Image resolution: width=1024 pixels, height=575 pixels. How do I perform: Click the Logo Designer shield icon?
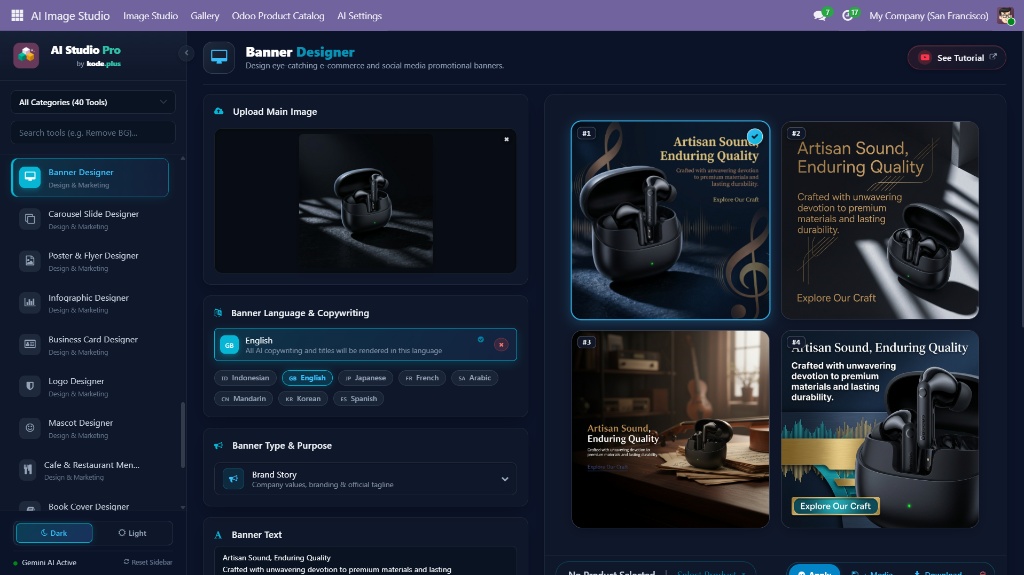tap(29, 386)
